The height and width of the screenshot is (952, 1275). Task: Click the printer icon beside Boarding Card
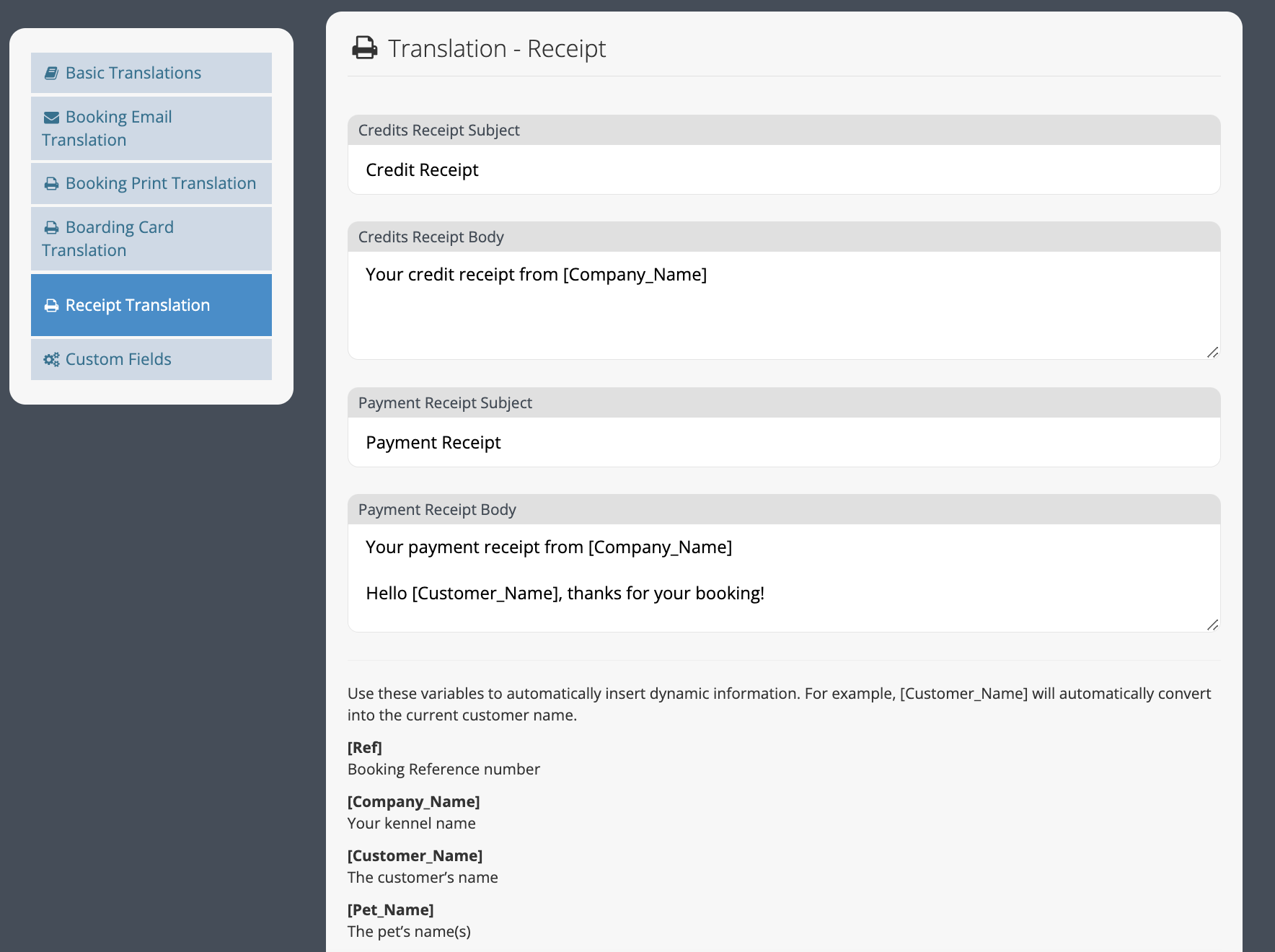click(x=51, y=228)
